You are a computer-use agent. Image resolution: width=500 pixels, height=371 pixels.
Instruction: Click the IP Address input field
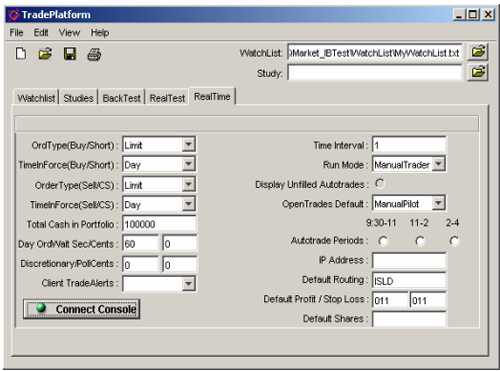pyautogui.click(x=409, y=260)
